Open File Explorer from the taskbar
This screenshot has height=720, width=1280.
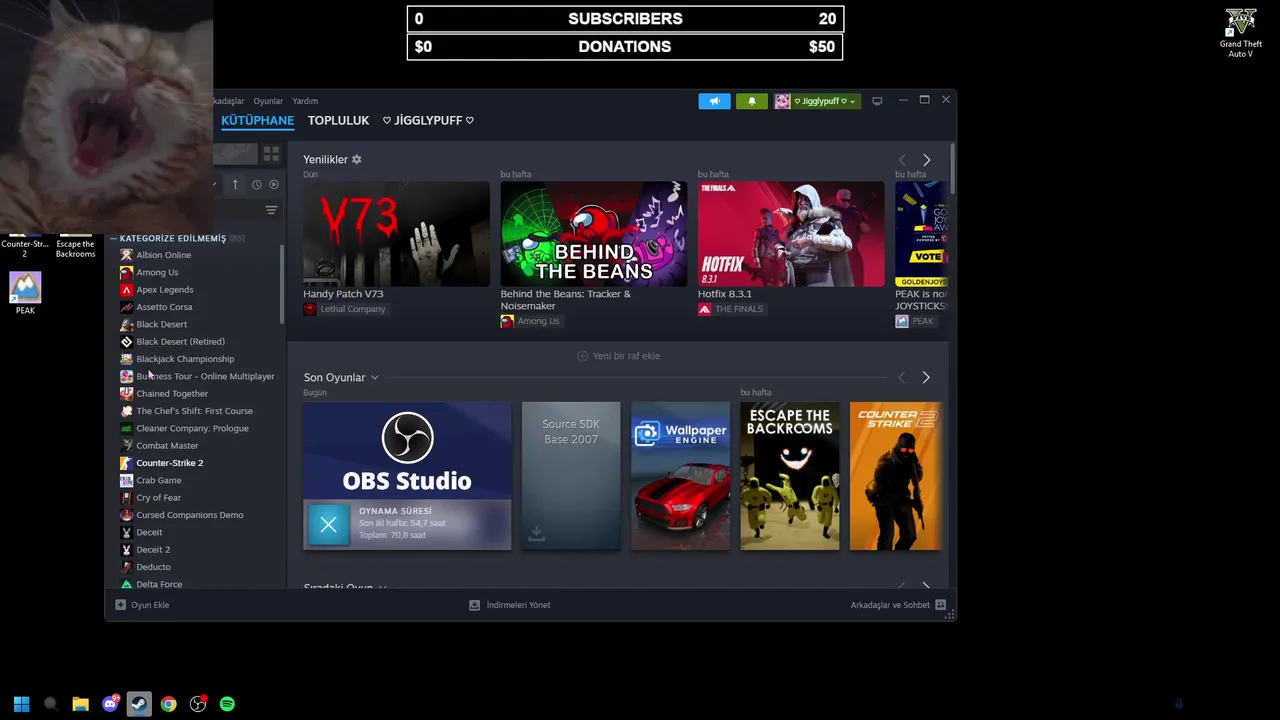[80, 704]
